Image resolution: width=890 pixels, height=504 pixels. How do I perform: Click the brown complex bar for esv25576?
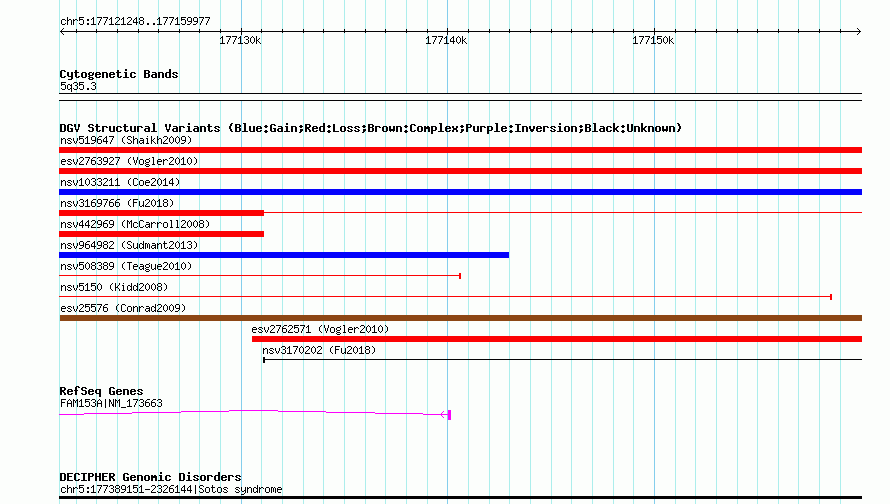point(460,318)
